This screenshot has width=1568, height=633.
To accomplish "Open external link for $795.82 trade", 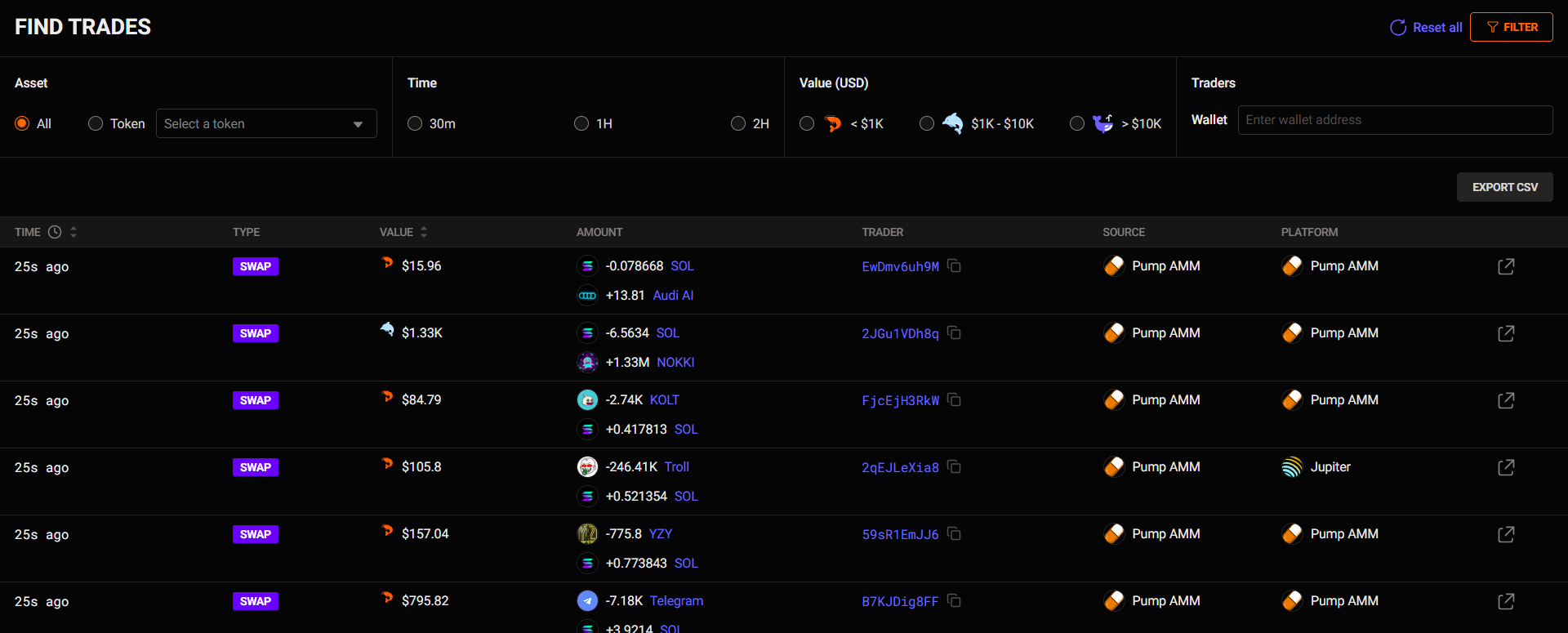I will (x=1506, y=601).
